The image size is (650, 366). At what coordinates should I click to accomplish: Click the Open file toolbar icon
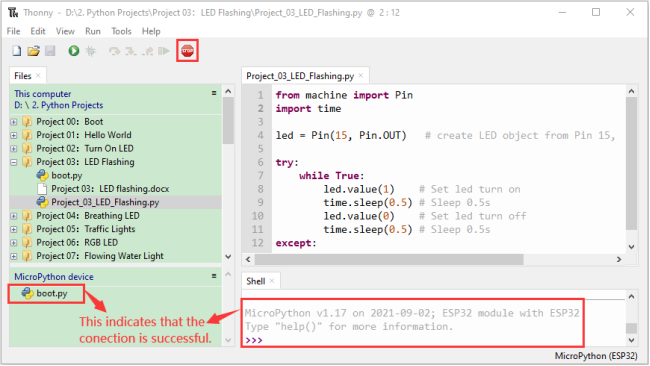pyautogui.click(x=33, y=51)
